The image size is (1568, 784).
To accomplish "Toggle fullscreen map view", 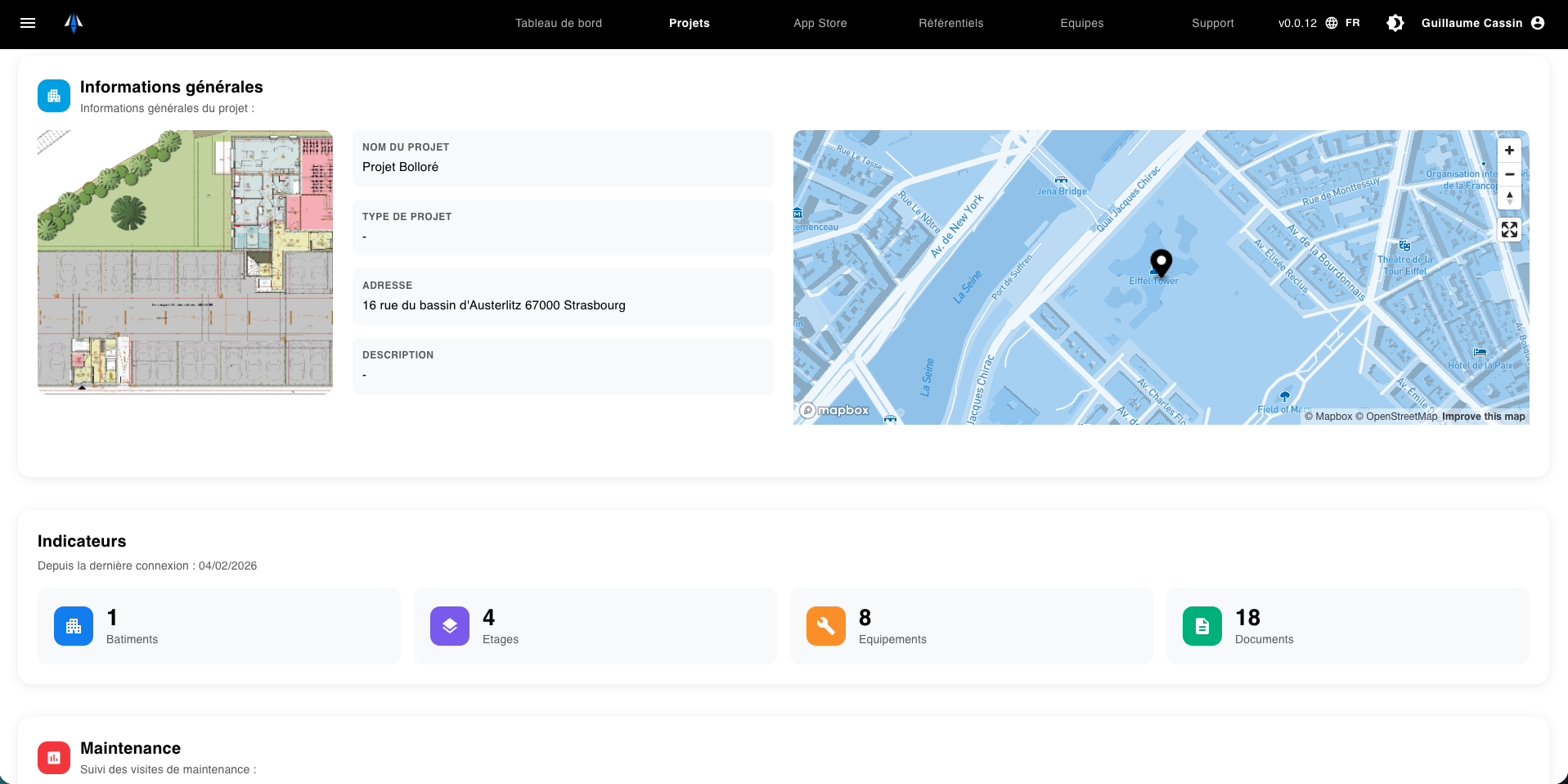I will [x=1509, y=230].
